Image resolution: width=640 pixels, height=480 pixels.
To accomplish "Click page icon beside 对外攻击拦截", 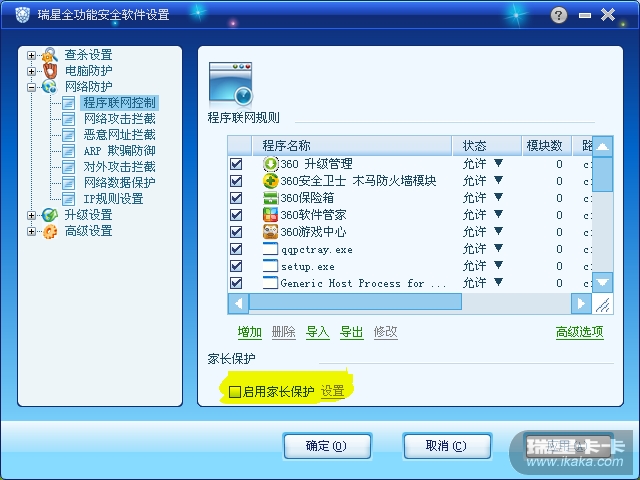I will 68,167.
